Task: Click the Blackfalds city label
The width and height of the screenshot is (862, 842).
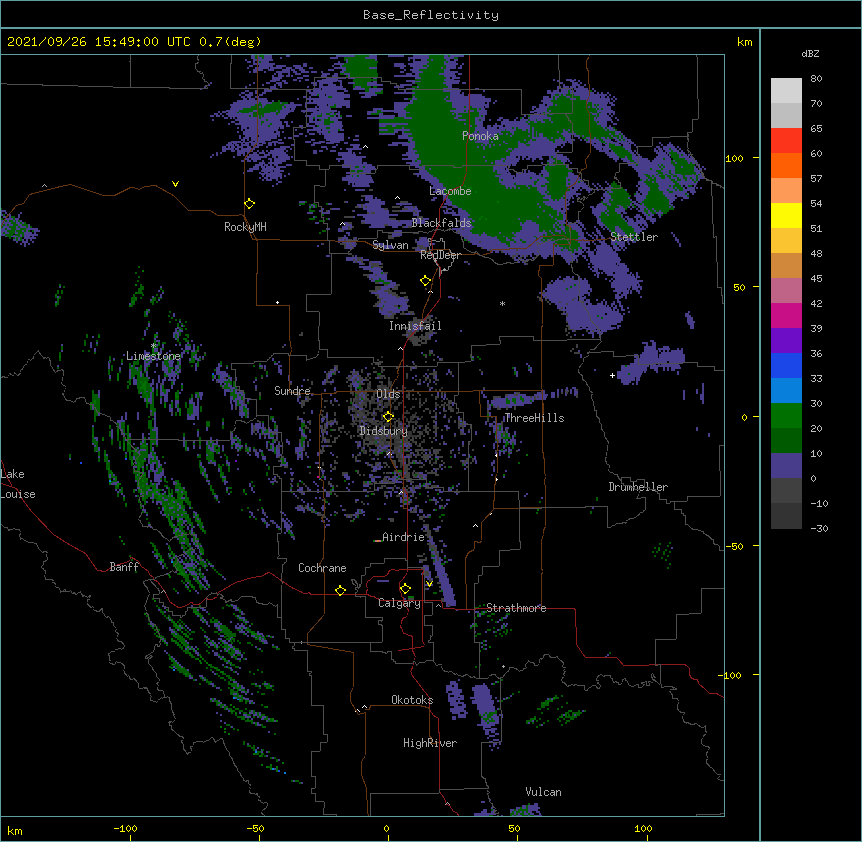Action: coord(441,223)
